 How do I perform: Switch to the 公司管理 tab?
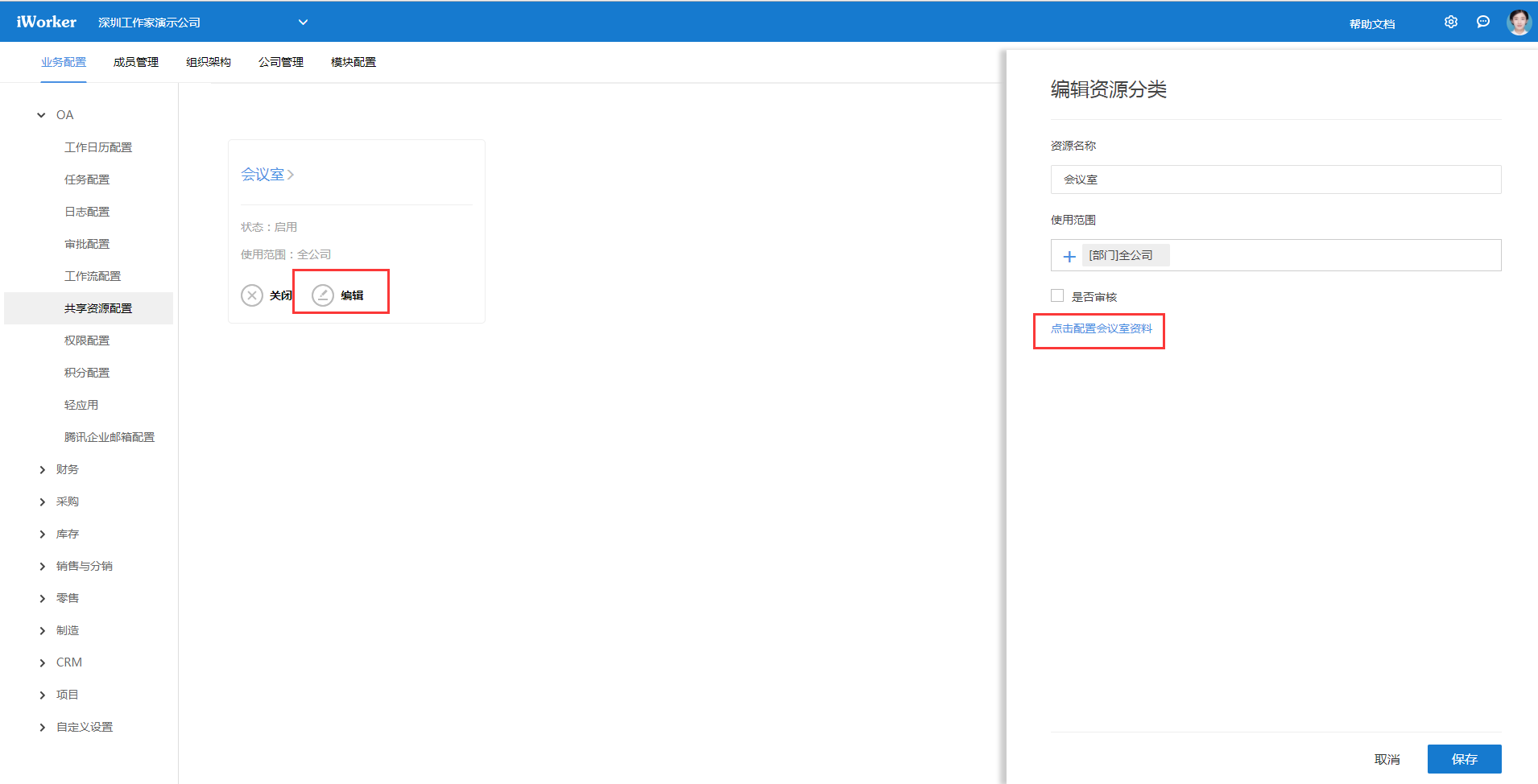281,62
